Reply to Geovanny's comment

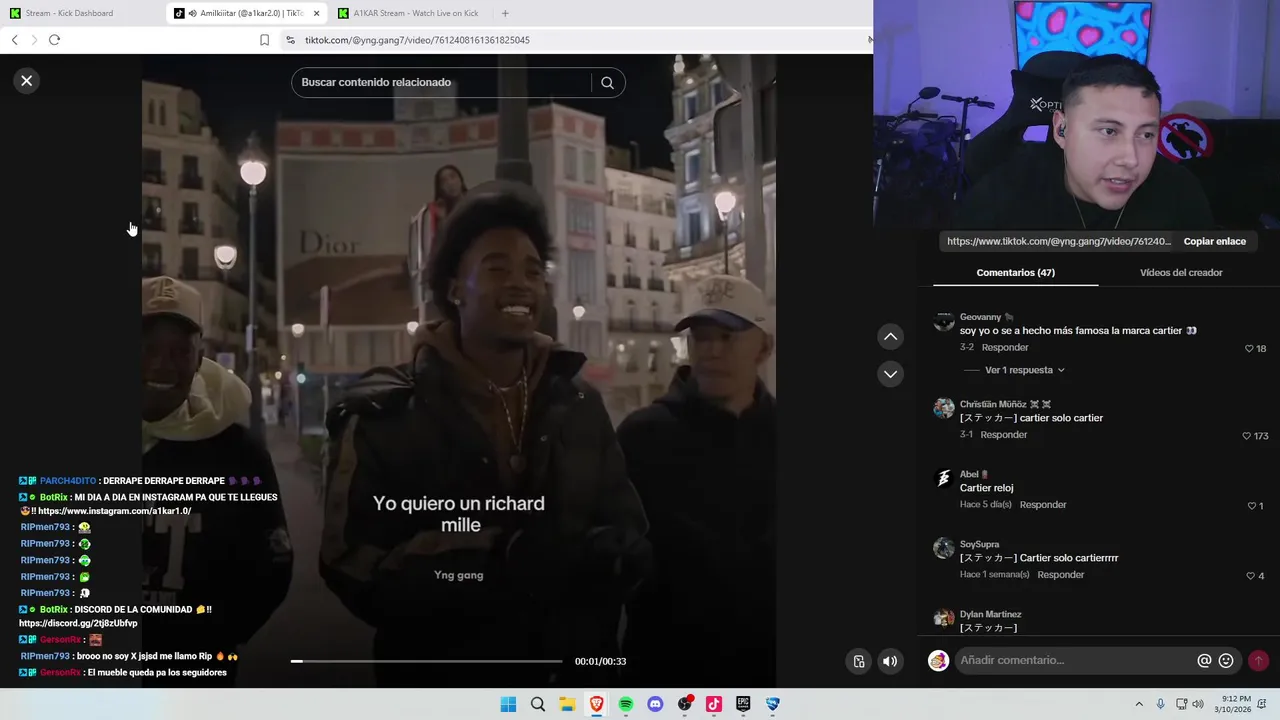pos(1005,348)
